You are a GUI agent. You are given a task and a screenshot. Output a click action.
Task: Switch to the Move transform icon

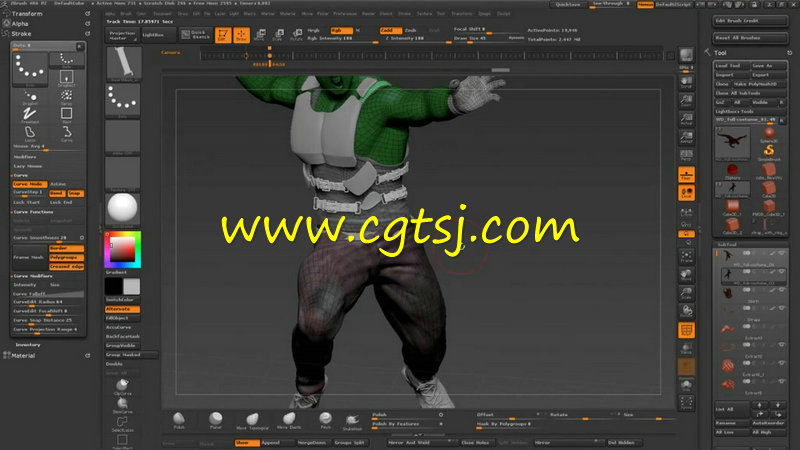[260, 35]
